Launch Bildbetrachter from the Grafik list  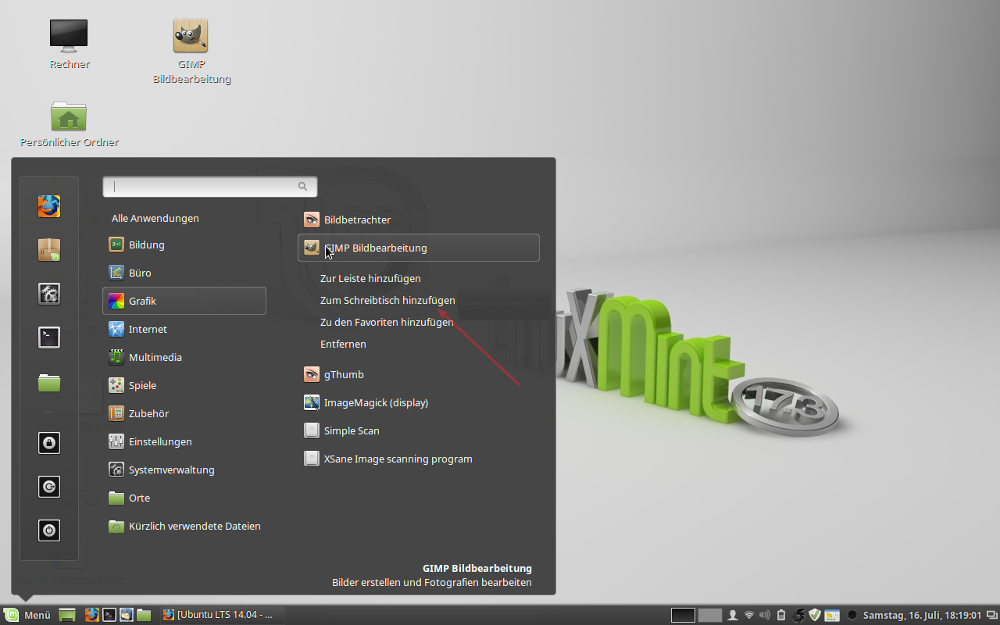pos(418,220)
